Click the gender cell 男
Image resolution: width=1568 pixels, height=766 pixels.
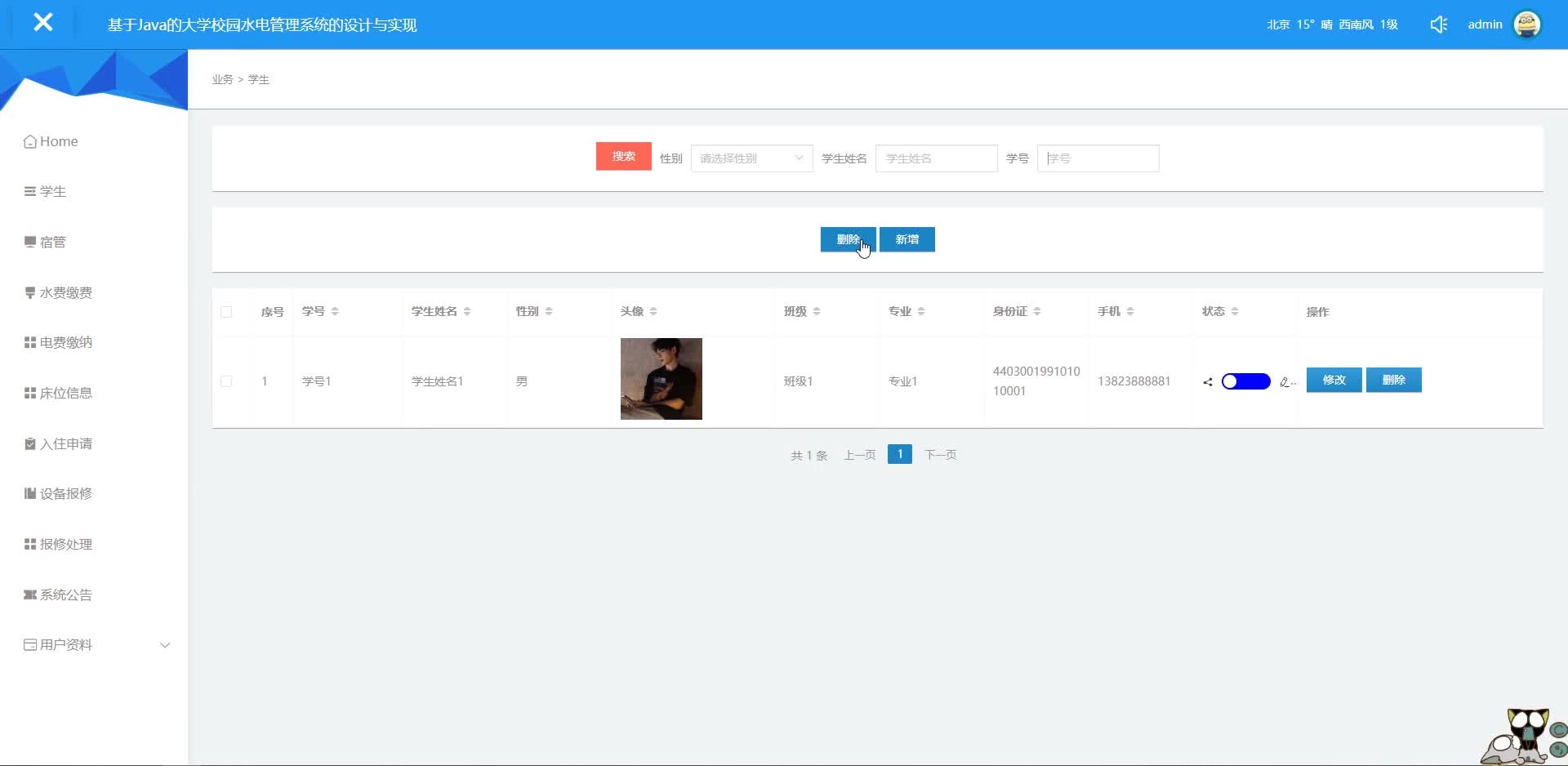point(522,381)
